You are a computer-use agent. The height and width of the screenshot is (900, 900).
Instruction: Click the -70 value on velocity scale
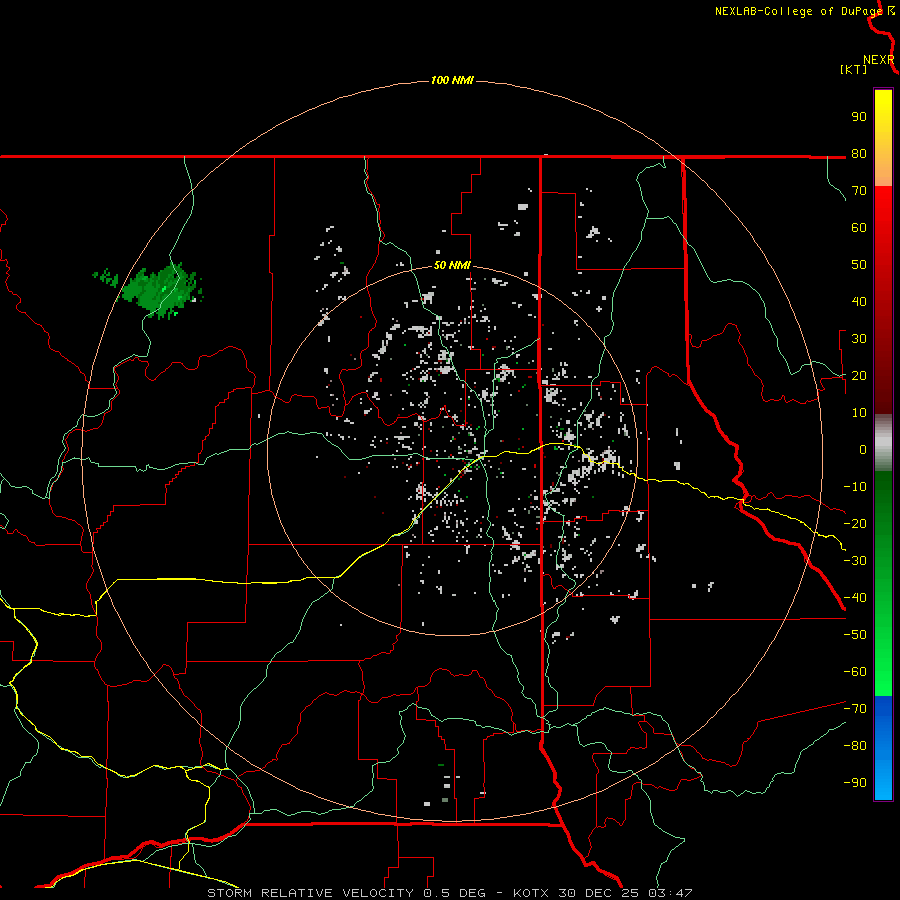(x=855, y=709)
